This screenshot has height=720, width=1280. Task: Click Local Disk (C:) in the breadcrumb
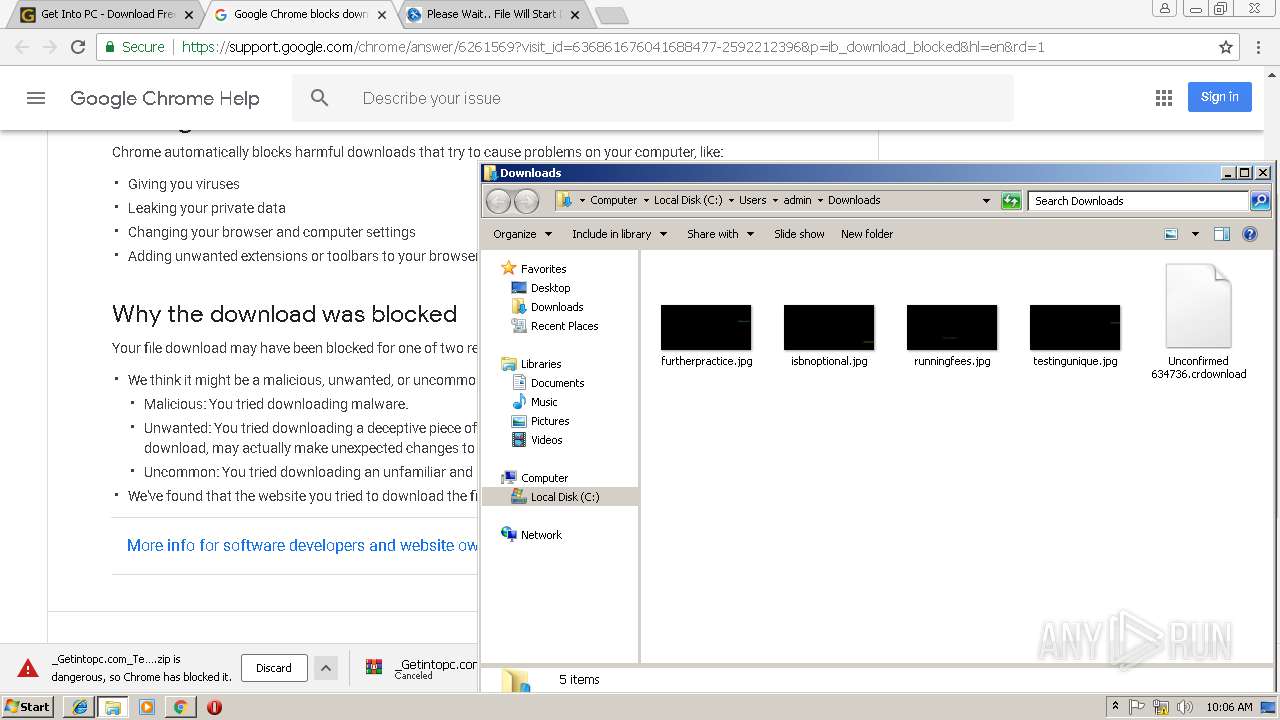[x=688, y=200]
